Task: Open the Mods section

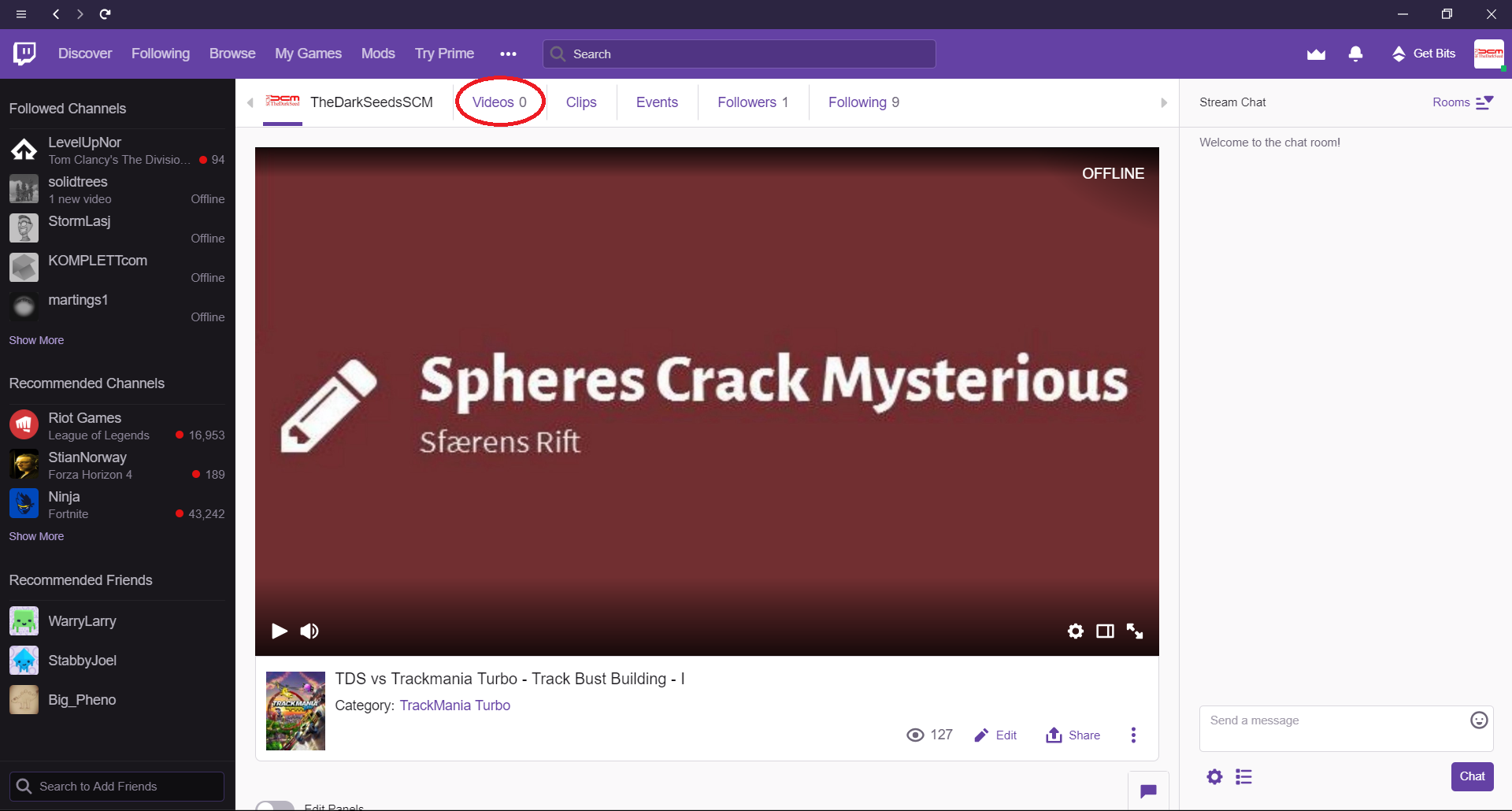Action: pos(378,54)
